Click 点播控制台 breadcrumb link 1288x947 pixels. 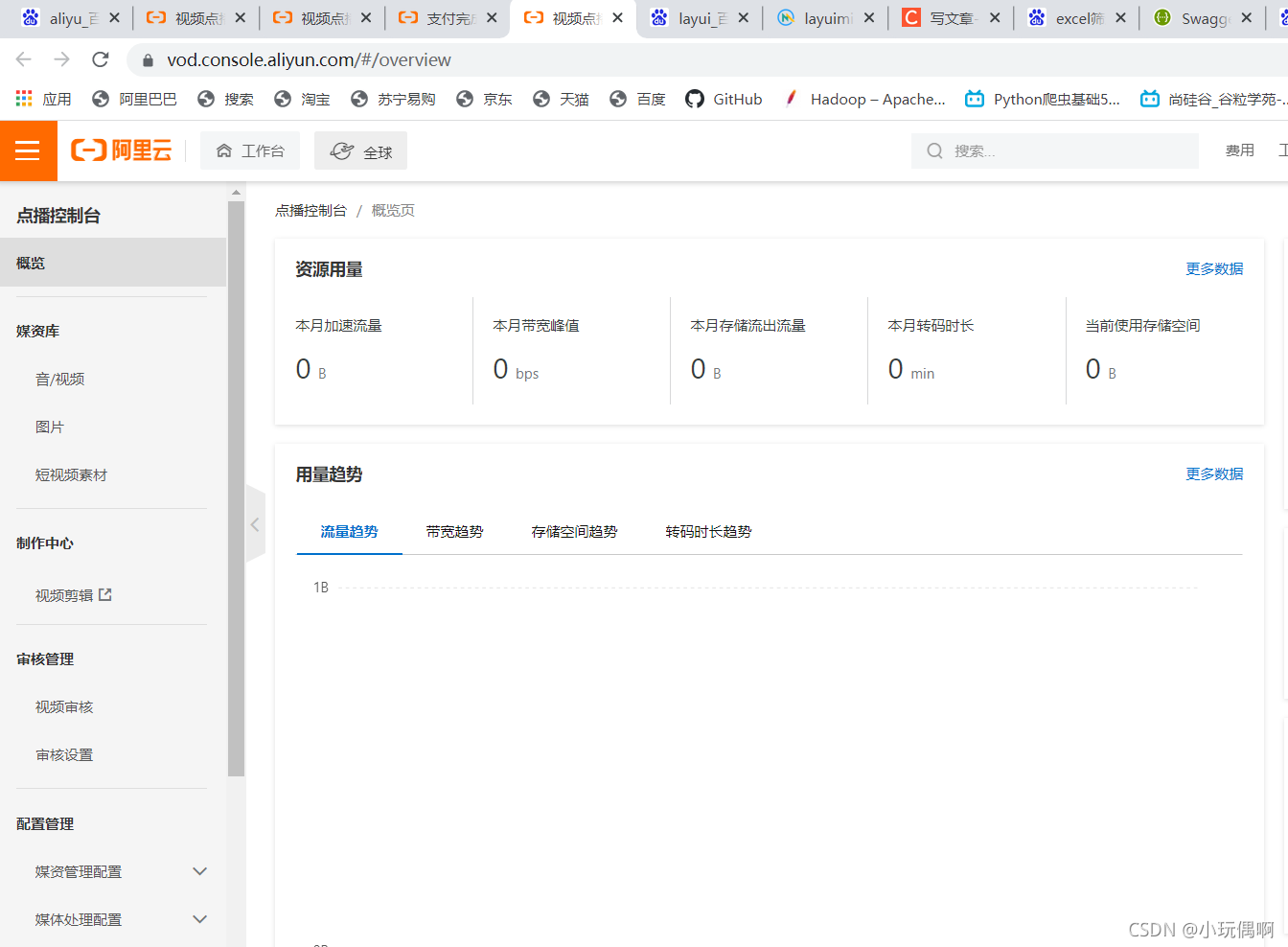click(310, 211)
